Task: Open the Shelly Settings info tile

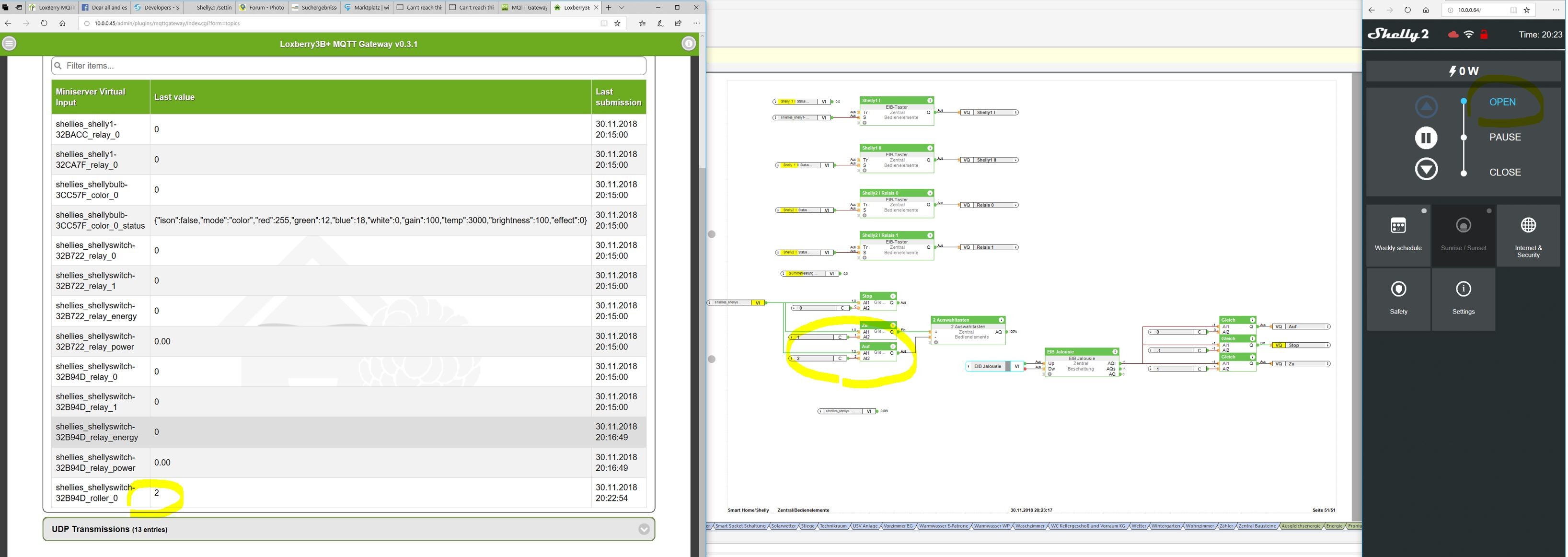Action: point(1463,298)
